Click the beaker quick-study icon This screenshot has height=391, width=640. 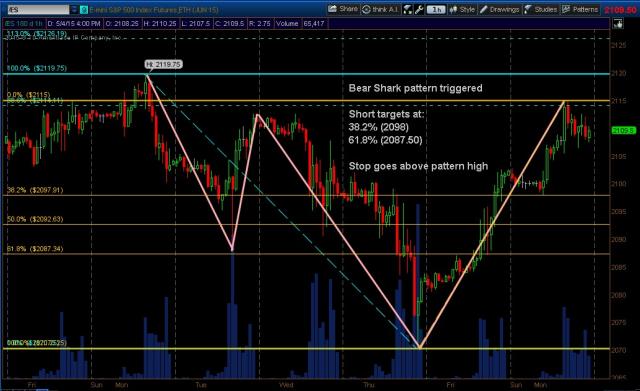[x=407, y=9]
